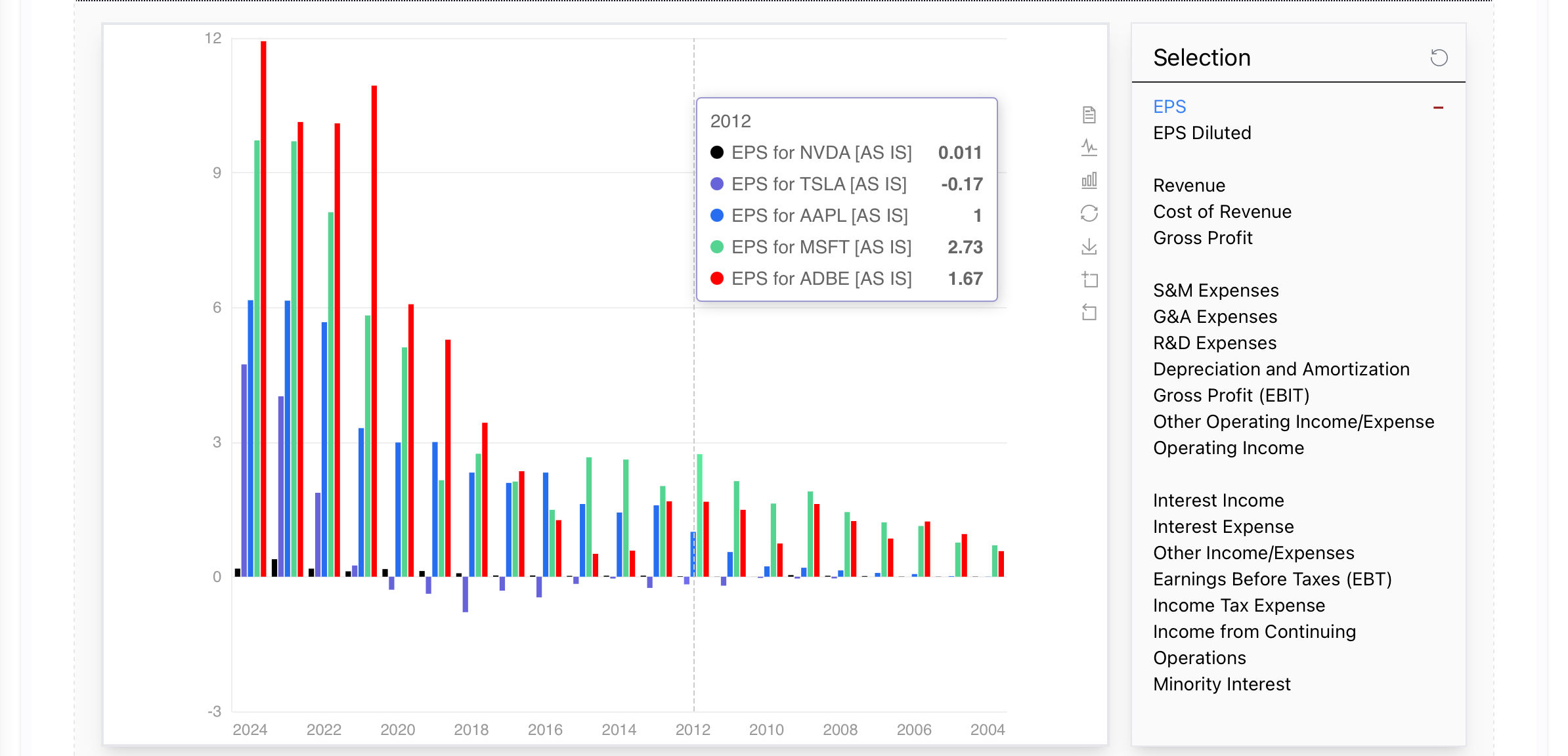Select Minority Interest

[1222, 684]
